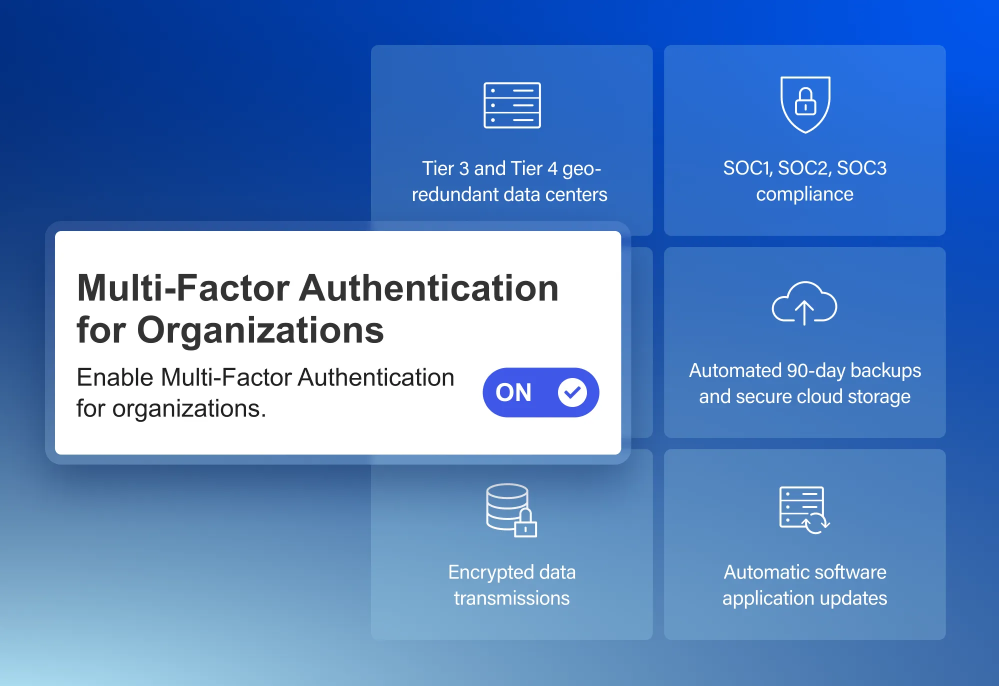This screenshot has height=686, width=999.
Task: Click the 'Enable Multi-Factor Authentication' description text
Action: tap(264, 390)
